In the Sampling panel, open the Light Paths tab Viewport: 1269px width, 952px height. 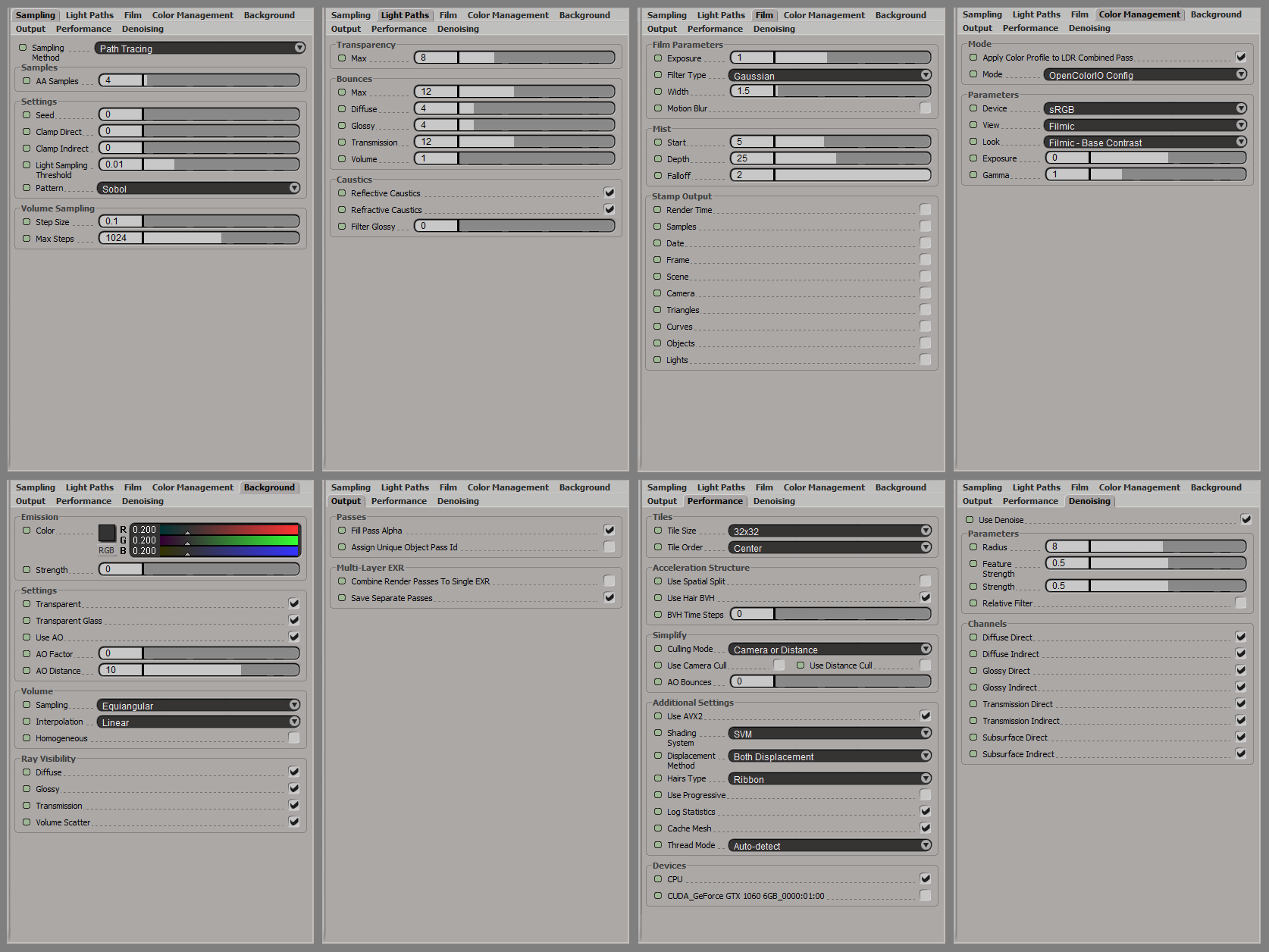point(89,15)
